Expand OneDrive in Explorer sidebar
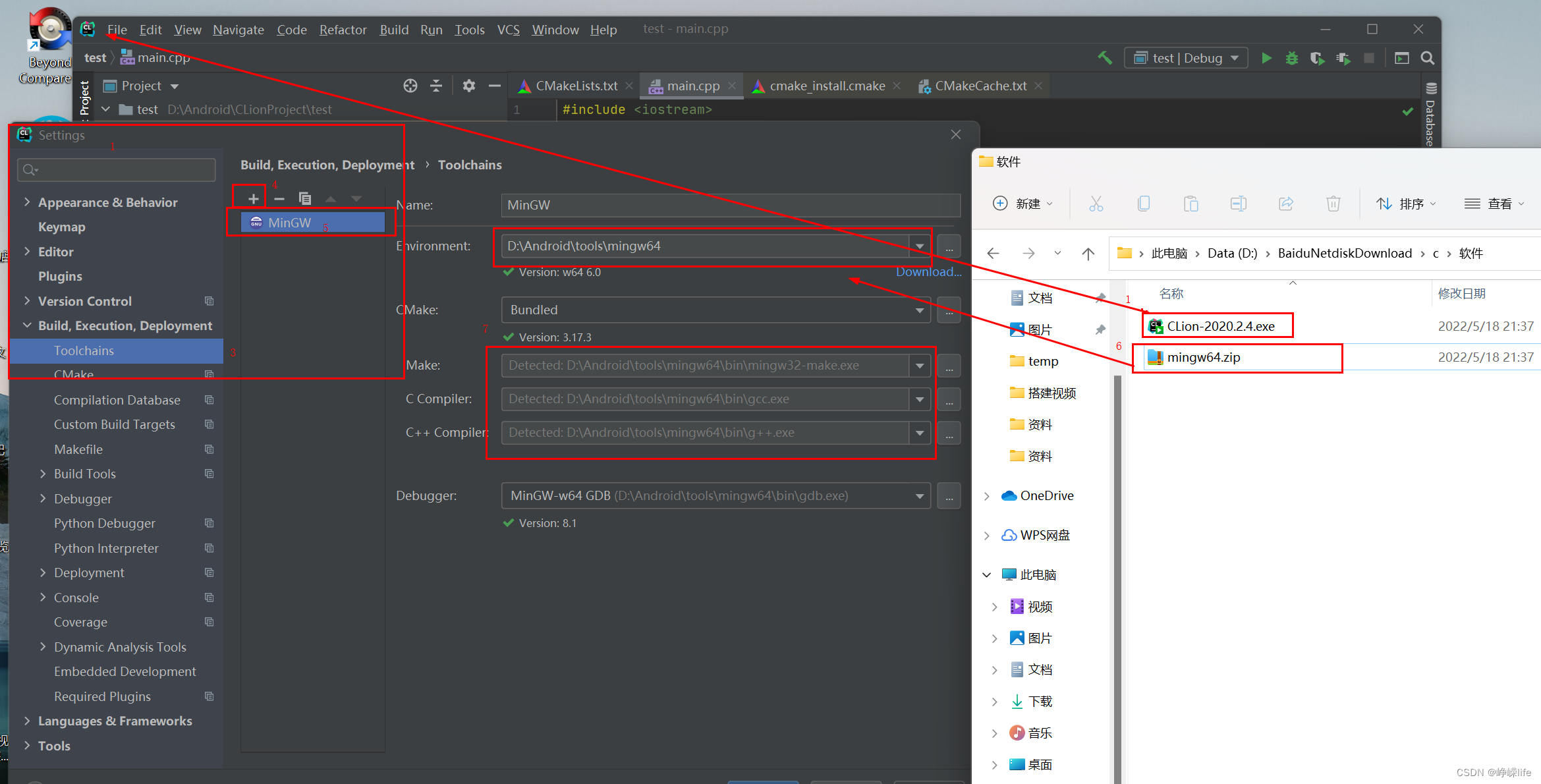The width and height of the screenshot is (1541, 784). (986, 496)
